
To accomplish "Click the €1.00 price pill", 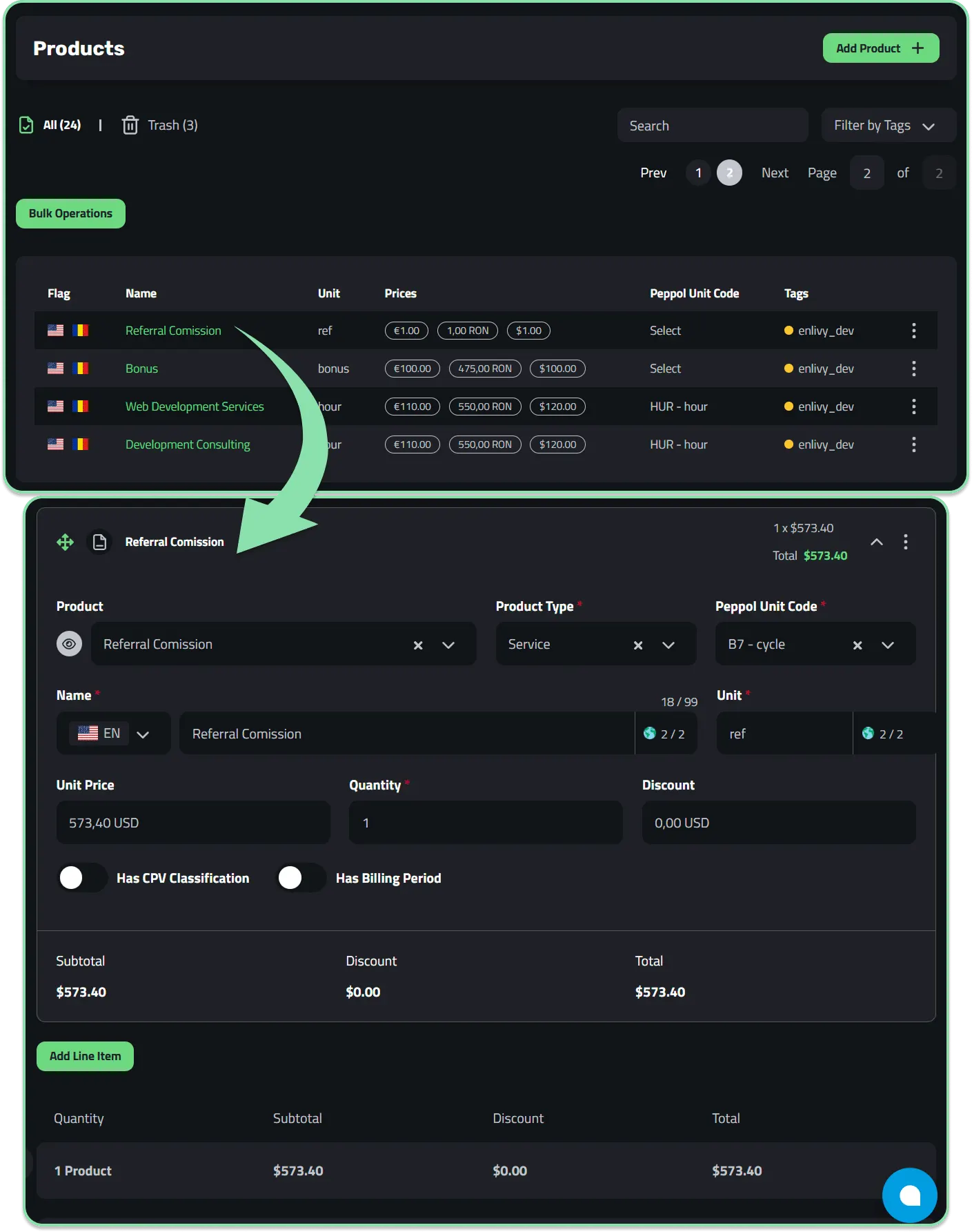I will point(406,331).
